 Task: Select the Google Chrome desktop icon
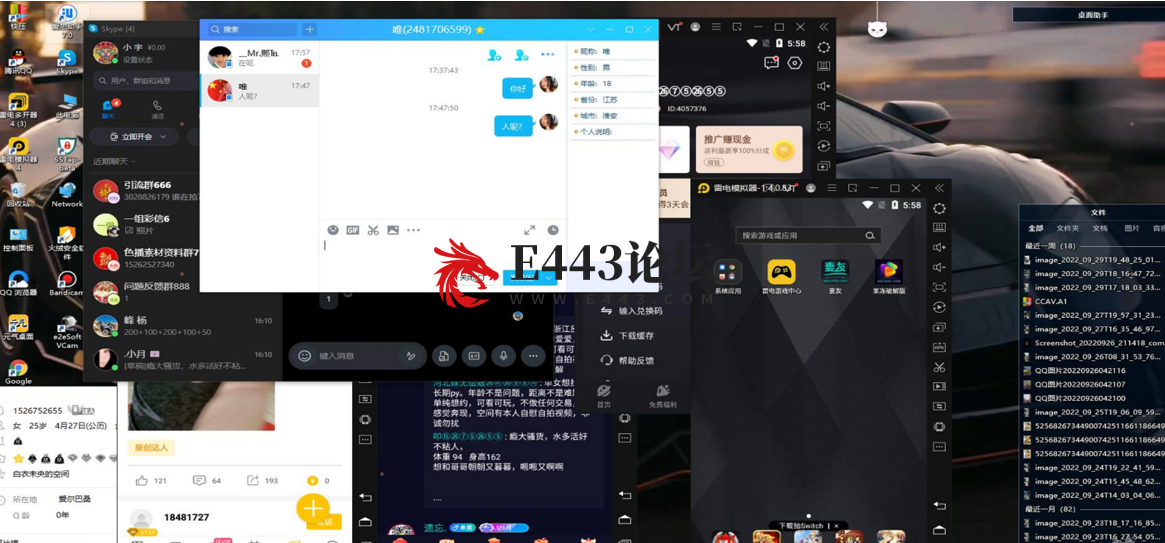coord(18,372)
